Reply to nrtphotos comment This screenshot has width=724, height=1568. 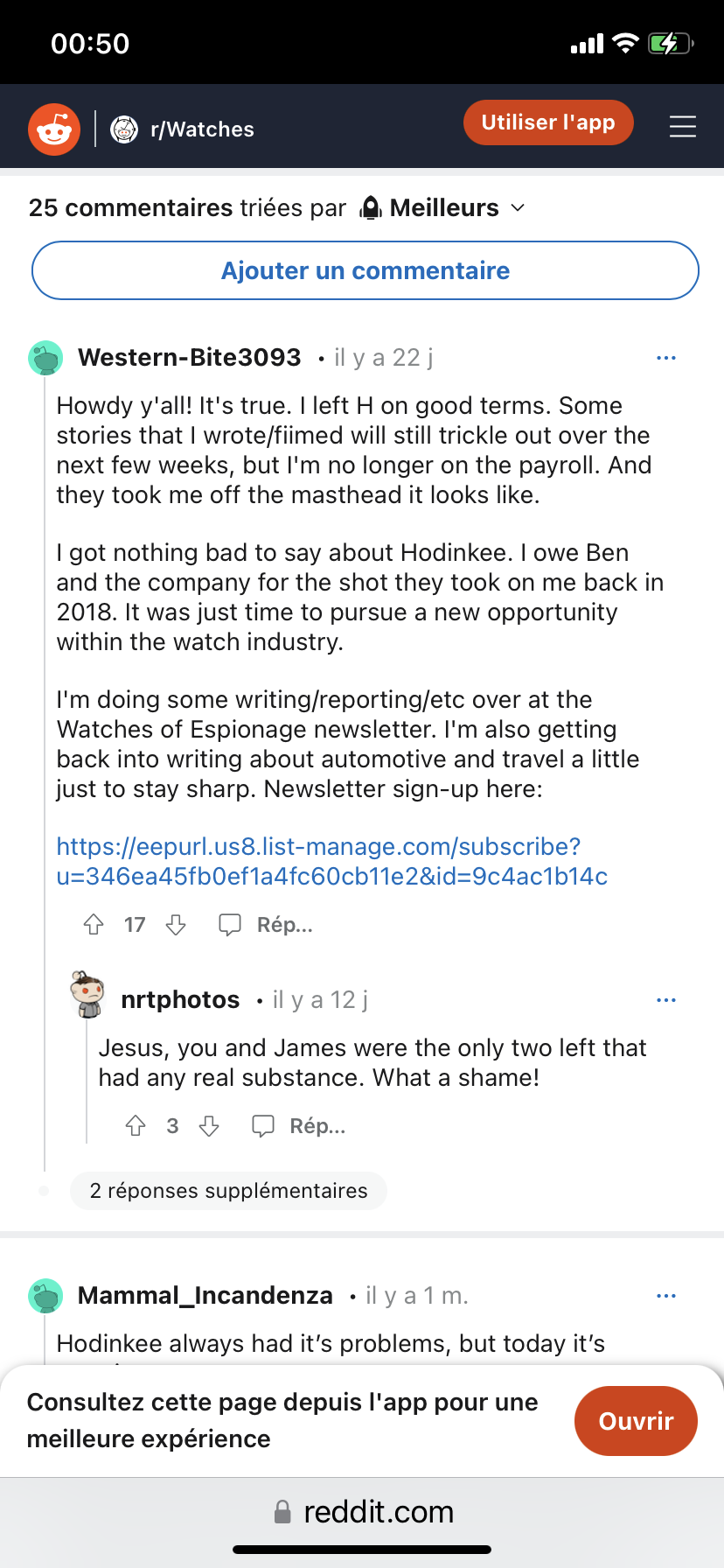click(x=299, y=1126)
